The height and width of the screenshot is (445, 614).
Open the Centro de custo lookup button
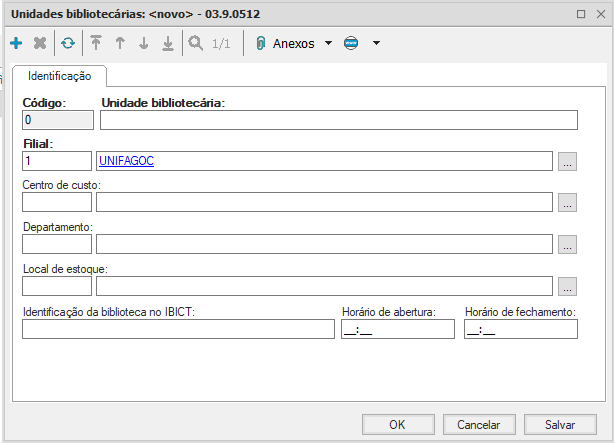pos(567,202)
